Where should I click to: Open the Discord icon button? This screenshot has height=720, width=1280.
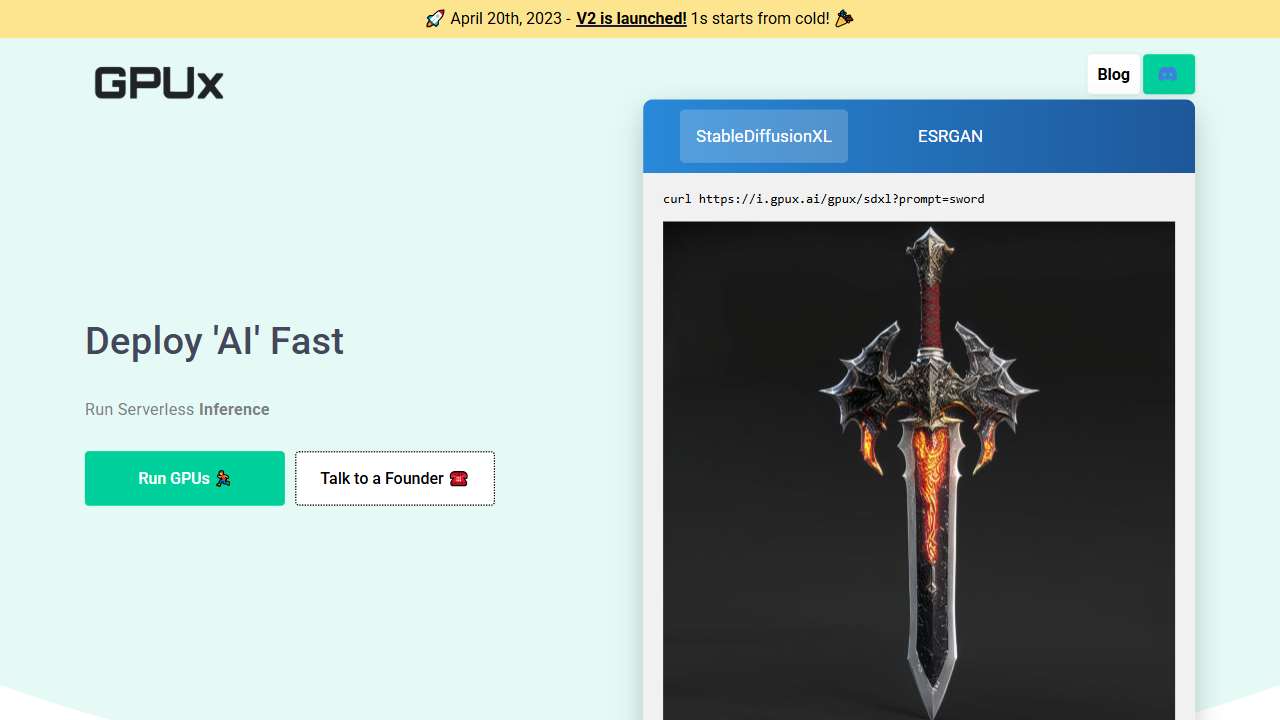point(1168,74)
